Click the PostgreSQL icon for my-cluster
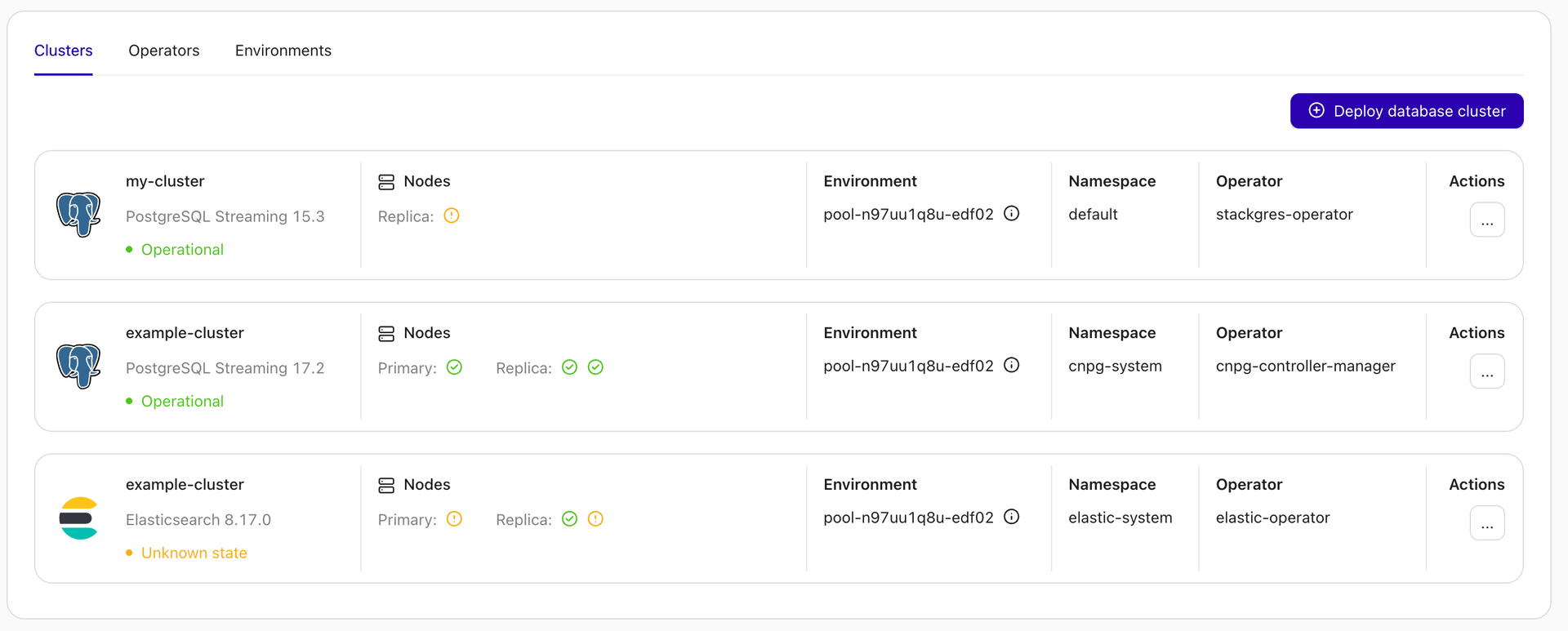The height and width of the screenshot is (631, 1568). tap(78, 215)
